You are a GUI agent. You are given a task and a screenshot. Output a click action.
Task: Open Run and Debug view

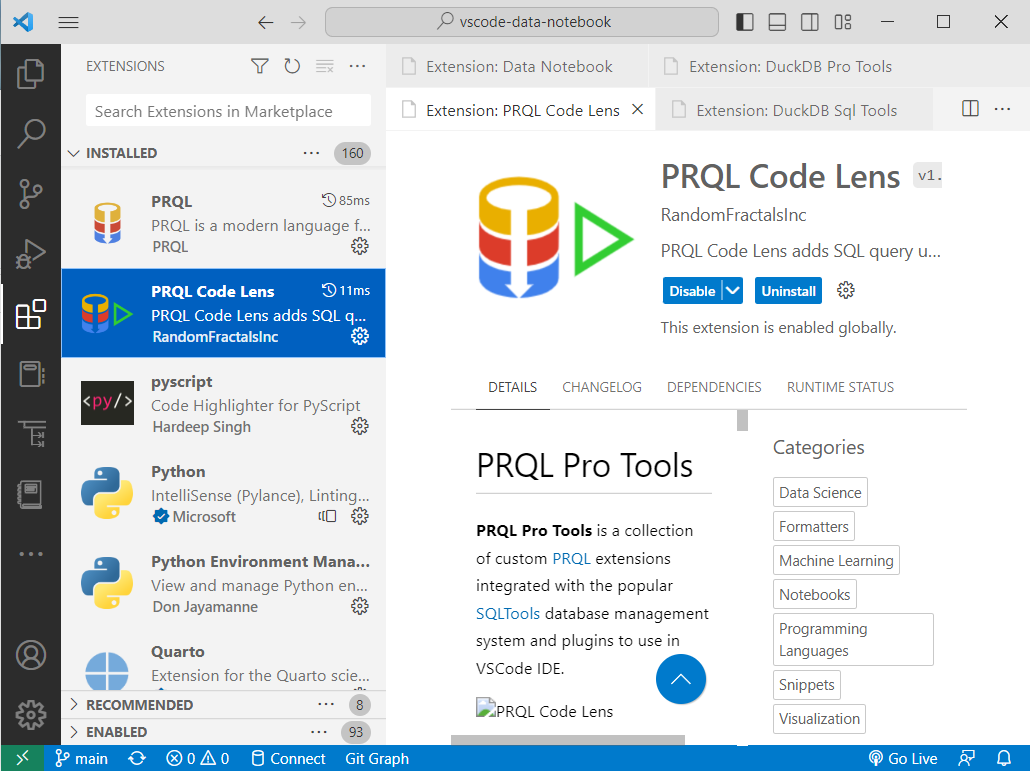click(x=30, y=254)
